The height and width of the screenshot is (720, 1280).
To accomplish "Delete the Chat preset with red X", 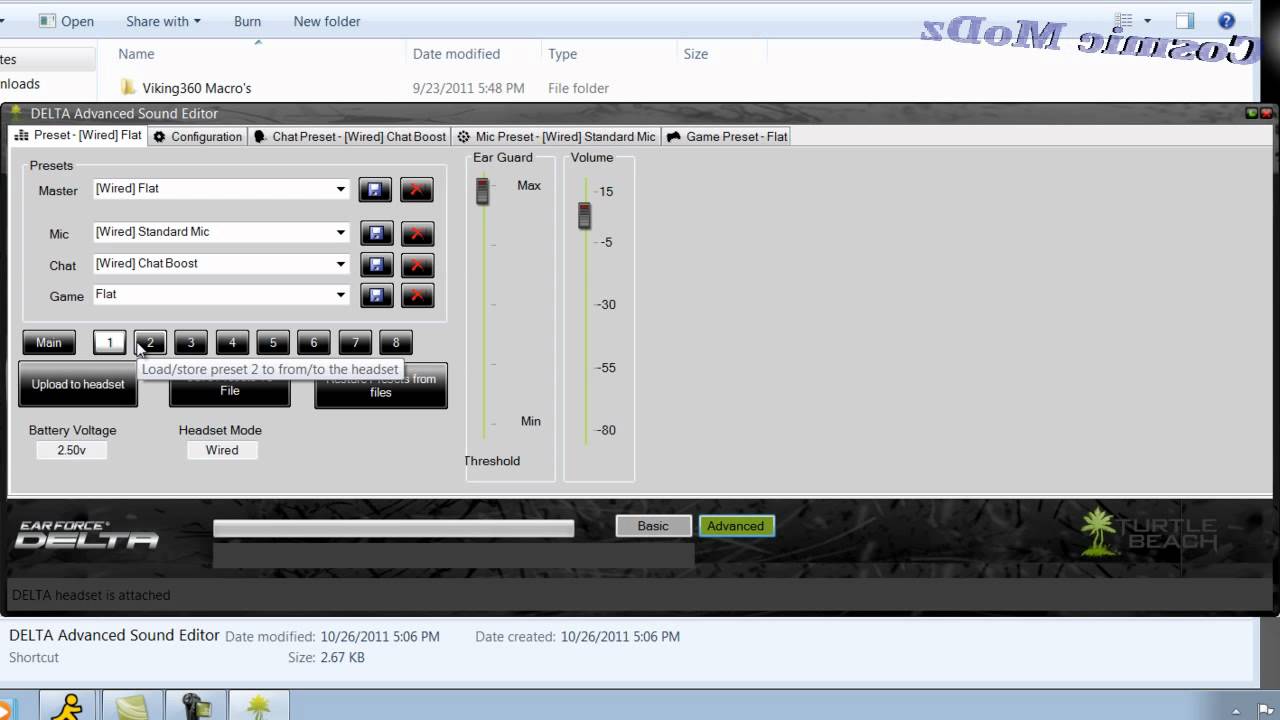I will (417, 265).
